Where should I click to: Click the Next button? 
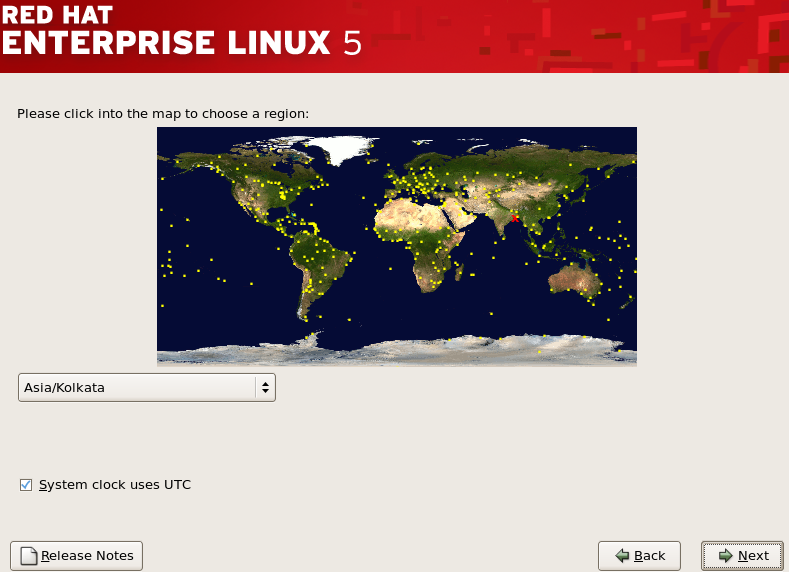tap(742, 555)
